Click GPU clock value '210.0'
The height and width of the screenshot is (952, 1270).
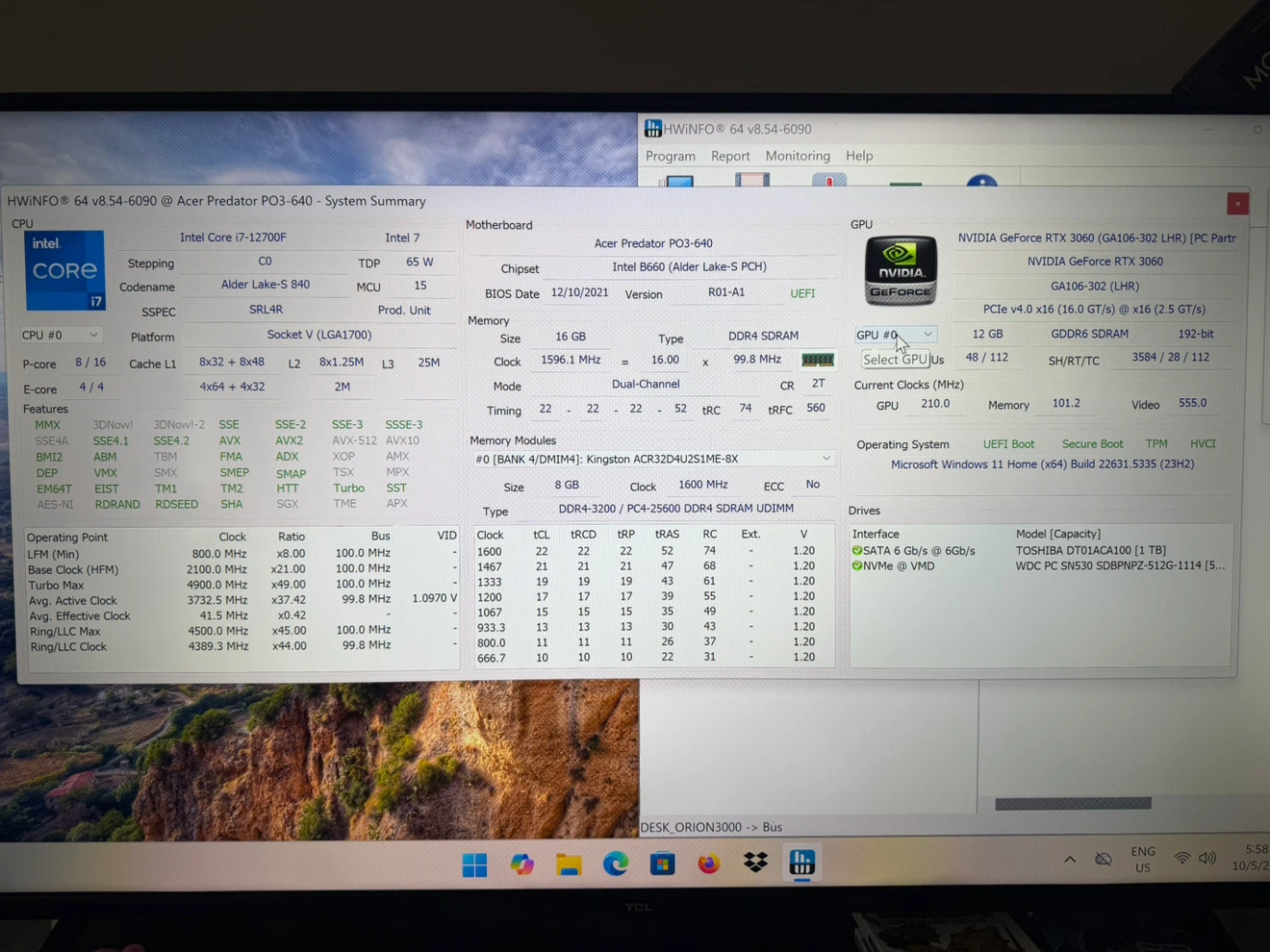935,404
